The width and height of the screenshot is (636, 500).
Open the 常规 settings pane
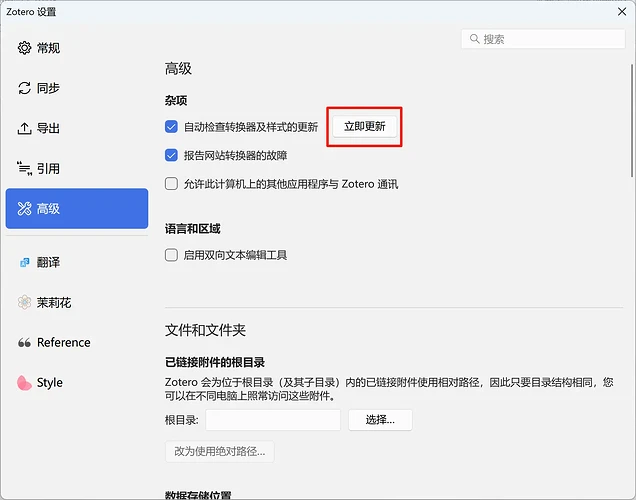point(77,48)
